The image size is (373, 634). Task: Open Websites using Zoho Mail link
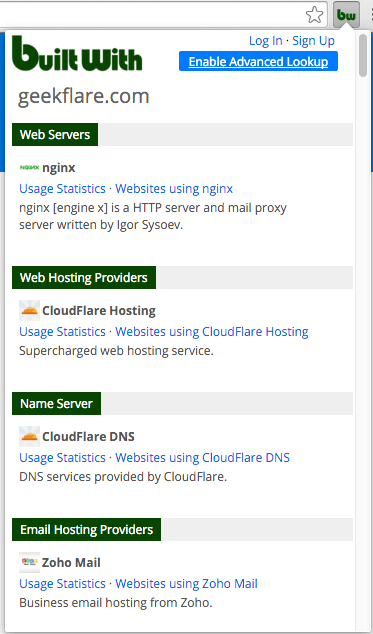[186, 584]
